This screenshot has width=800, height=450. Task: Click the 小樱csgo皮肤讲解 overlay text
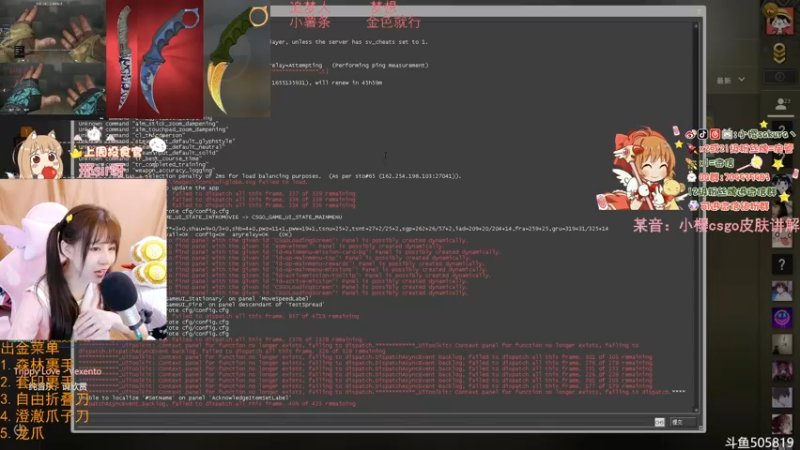[x=740, y=226]
